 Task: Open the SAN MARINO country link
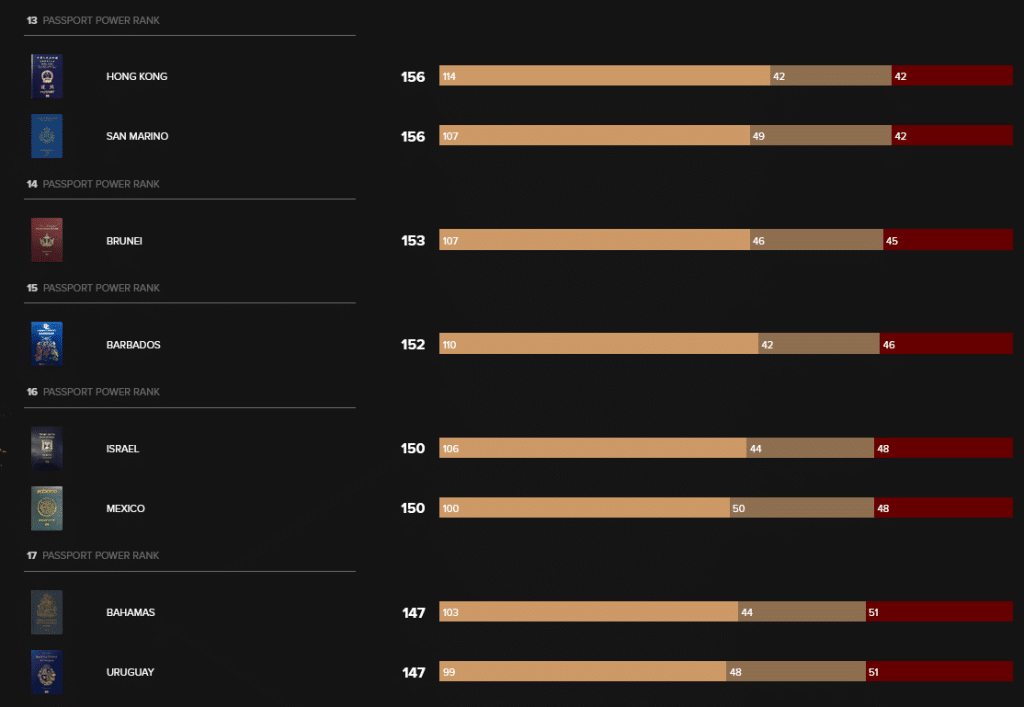pos(137,136)
